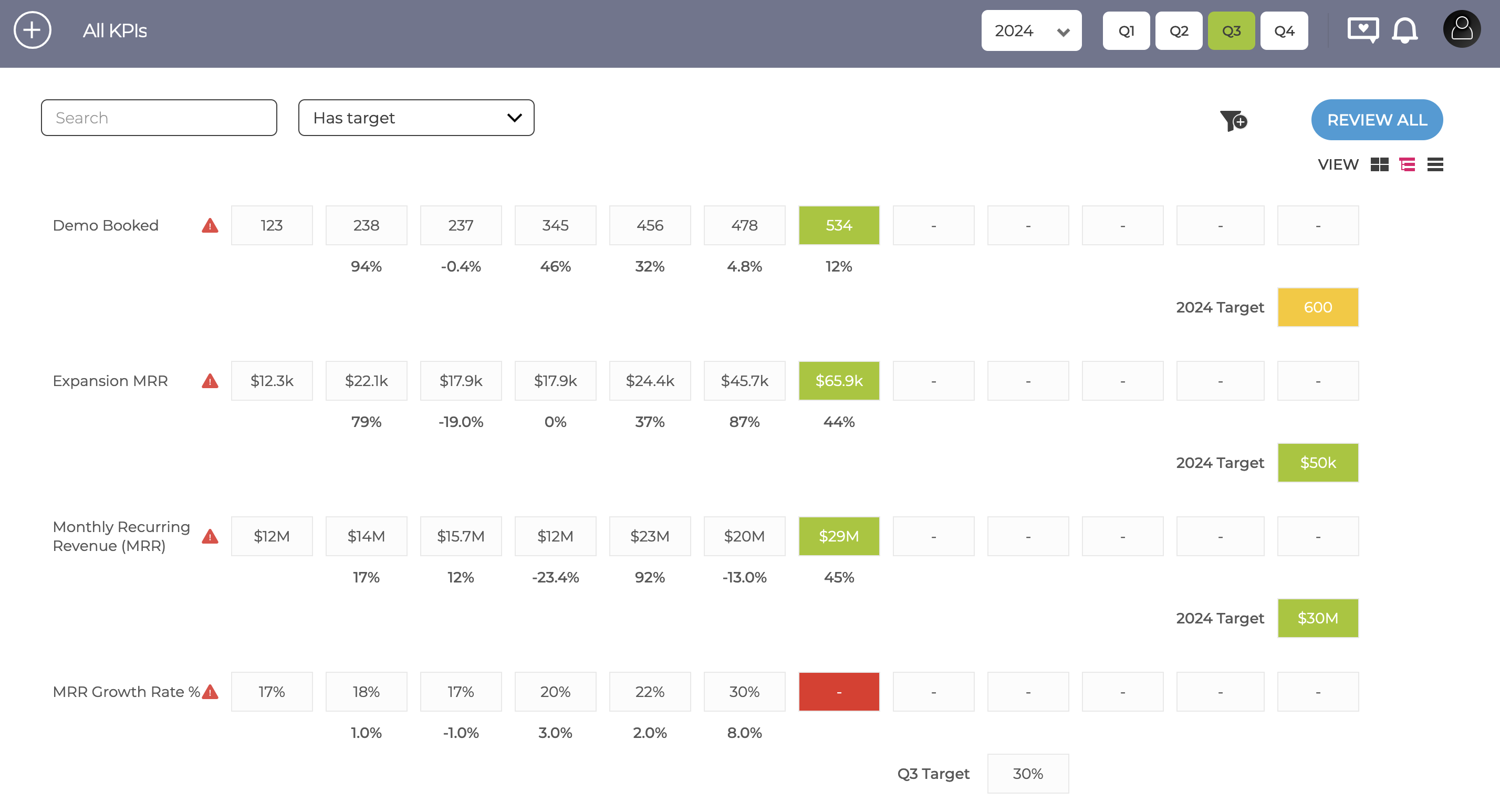Open the MRR Growth Rate % KPI
This screenshot has width=1500, height=812.
[126, 692]
